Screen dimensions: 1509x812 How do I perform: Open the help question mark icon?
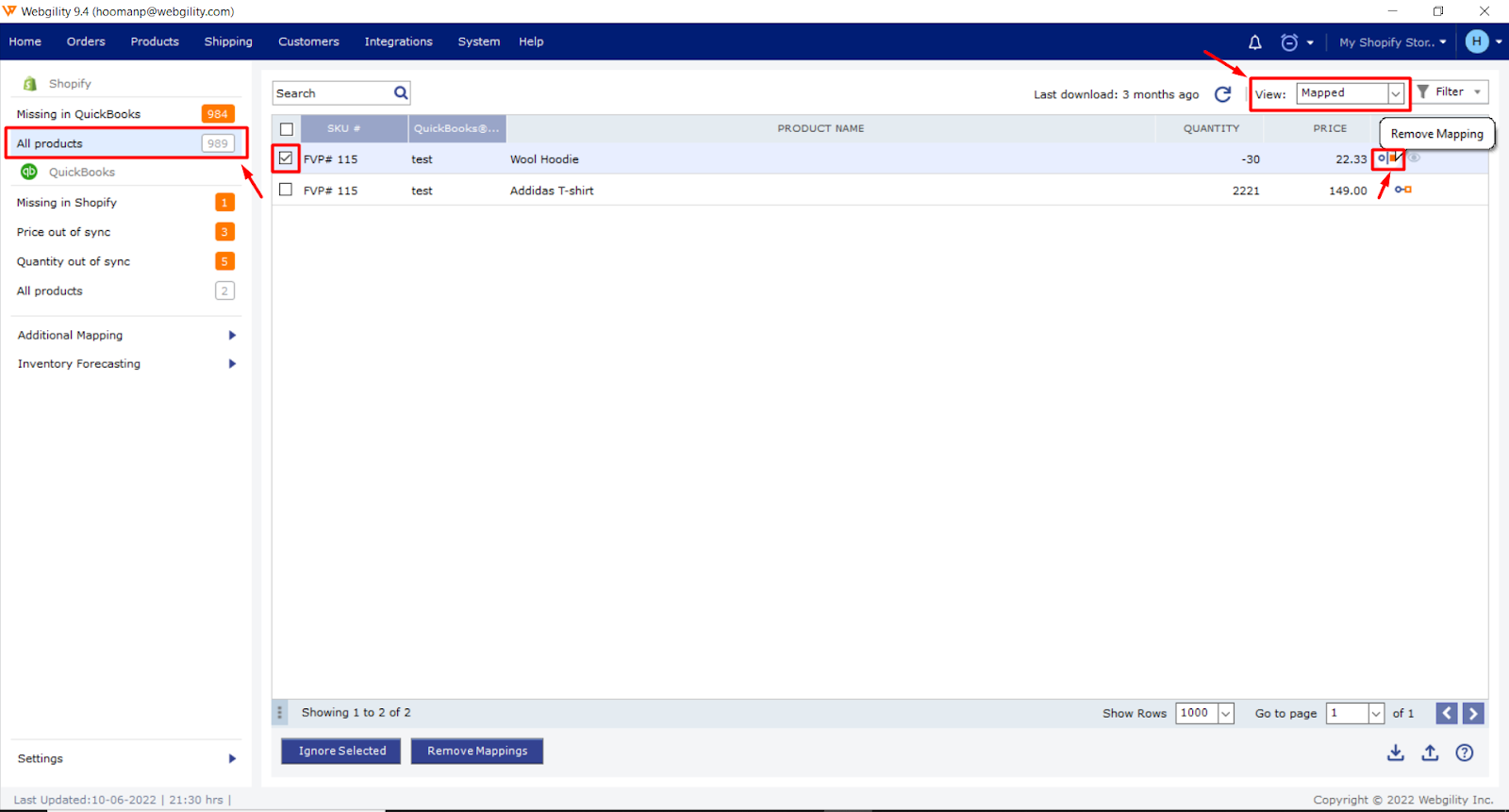tap(1465, 753)
